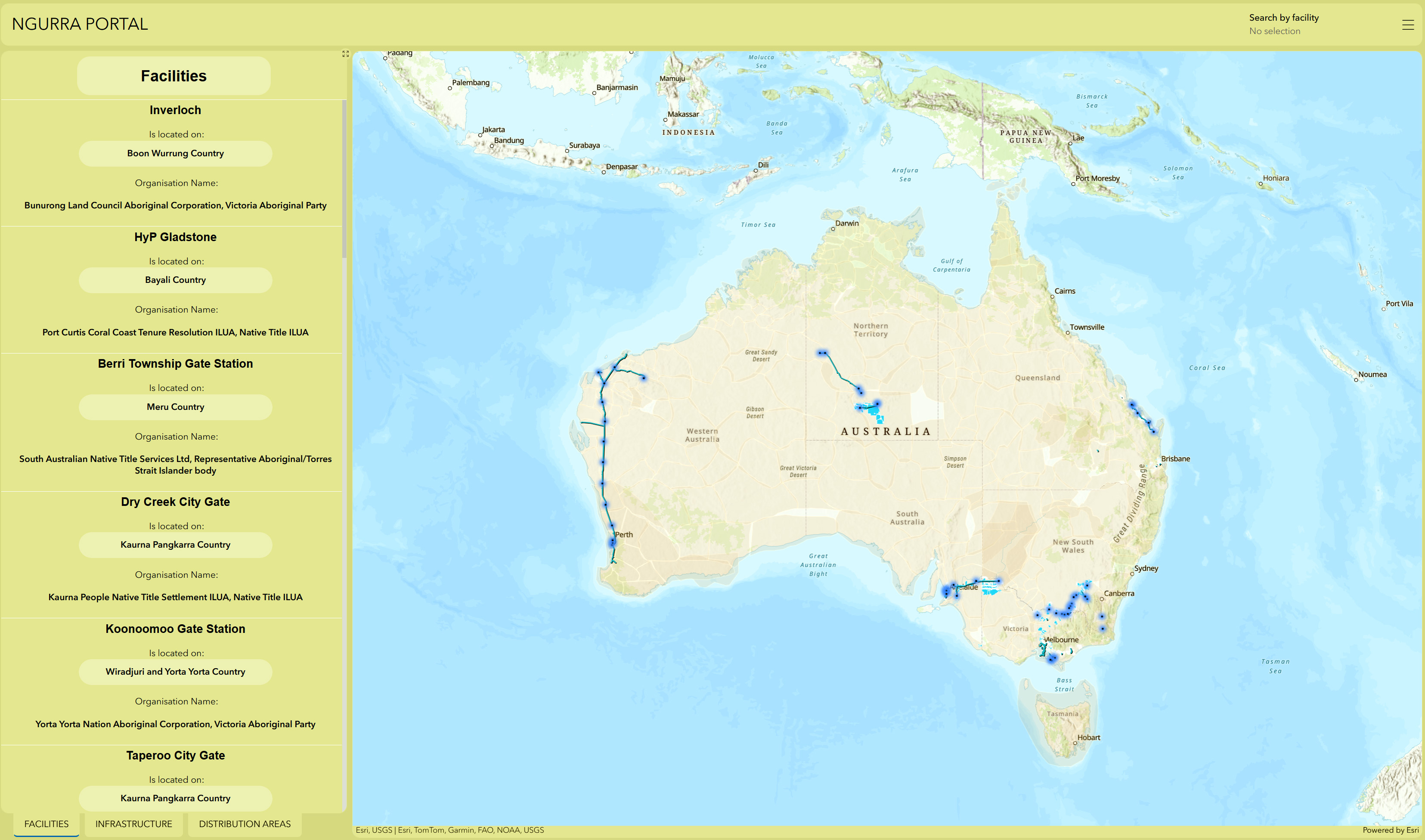
Task: Select the Inverloch facility entry
Action: coord(176,110)
